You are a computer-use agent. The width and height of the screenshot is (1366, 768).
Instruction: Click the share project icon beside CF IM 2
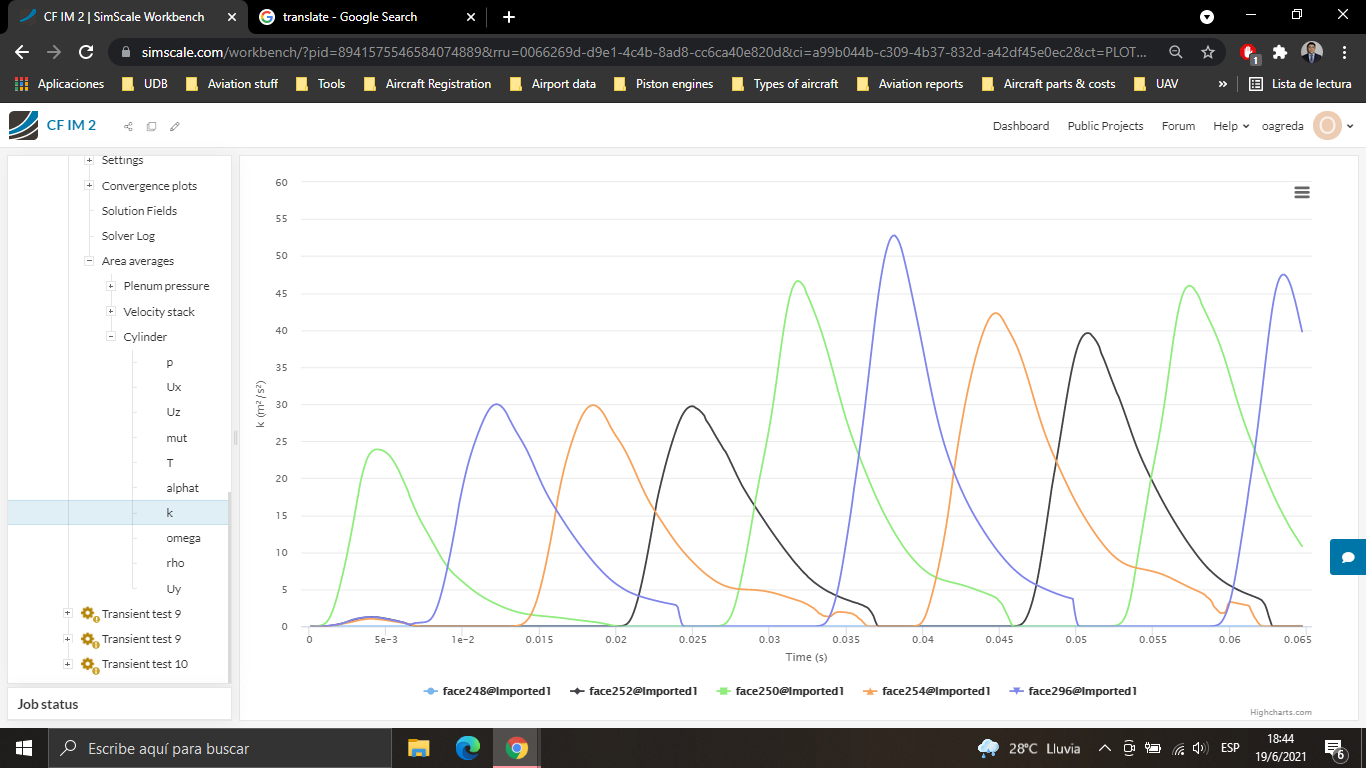pyautogui.click(x=128, y=126)
